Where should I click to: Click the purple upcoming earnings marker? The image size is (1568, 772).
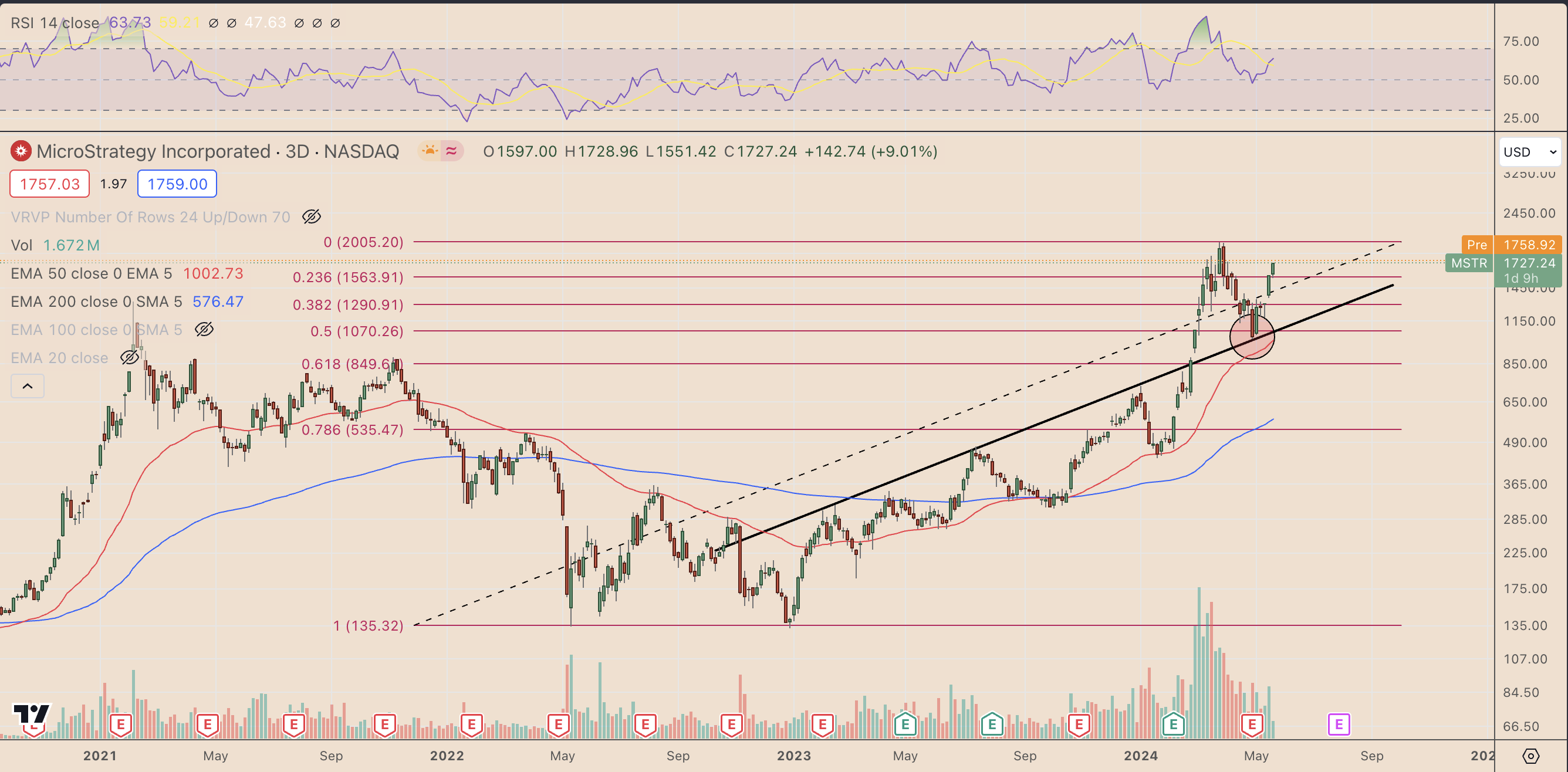click(x=1339, y=724)
